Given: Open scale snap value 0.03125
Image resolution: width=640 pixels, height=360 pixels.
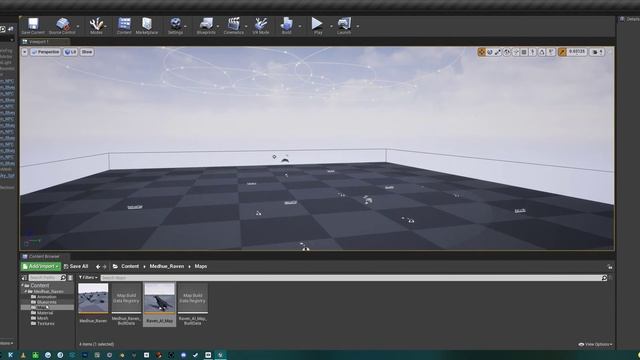Looking at the screenshot, I should (x=577, y=52).
